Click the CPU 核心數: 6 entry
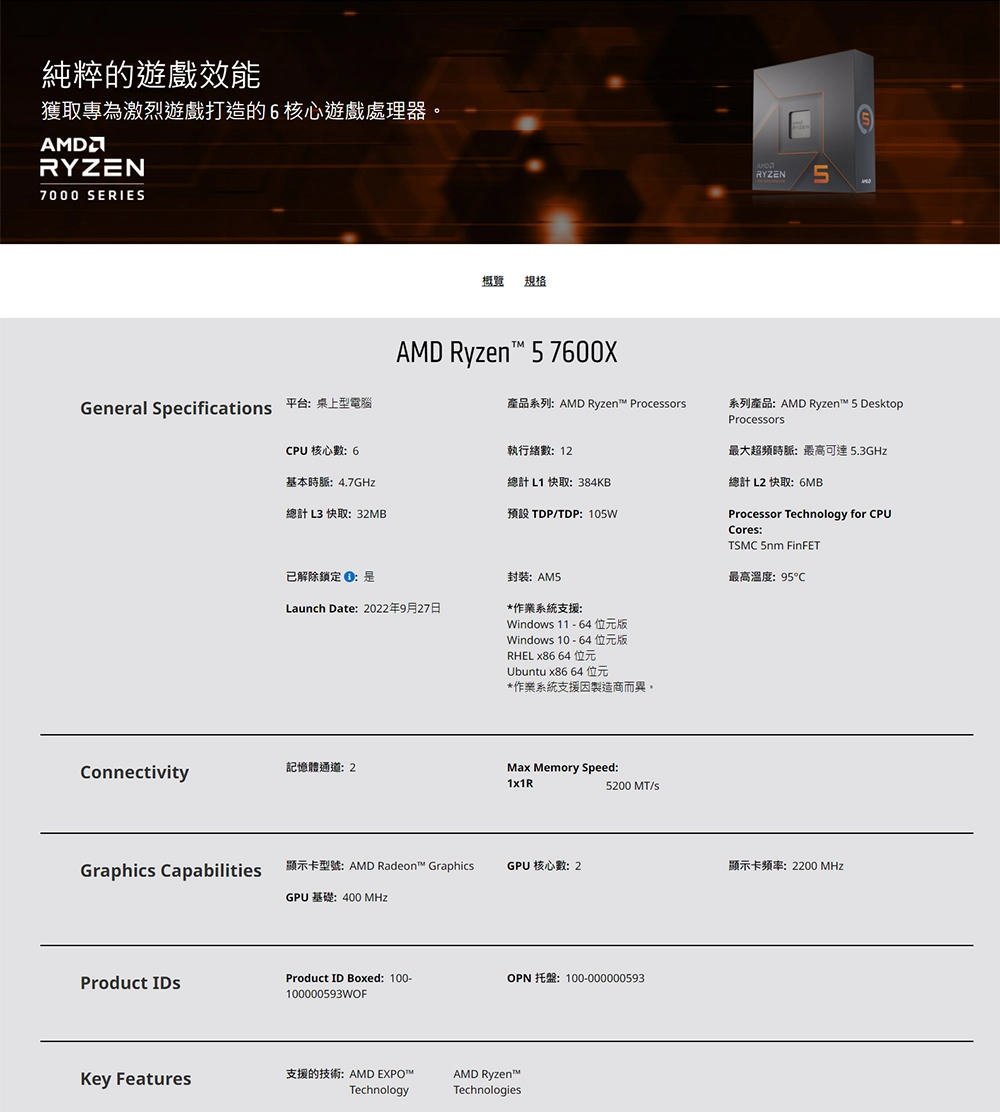 322,450
